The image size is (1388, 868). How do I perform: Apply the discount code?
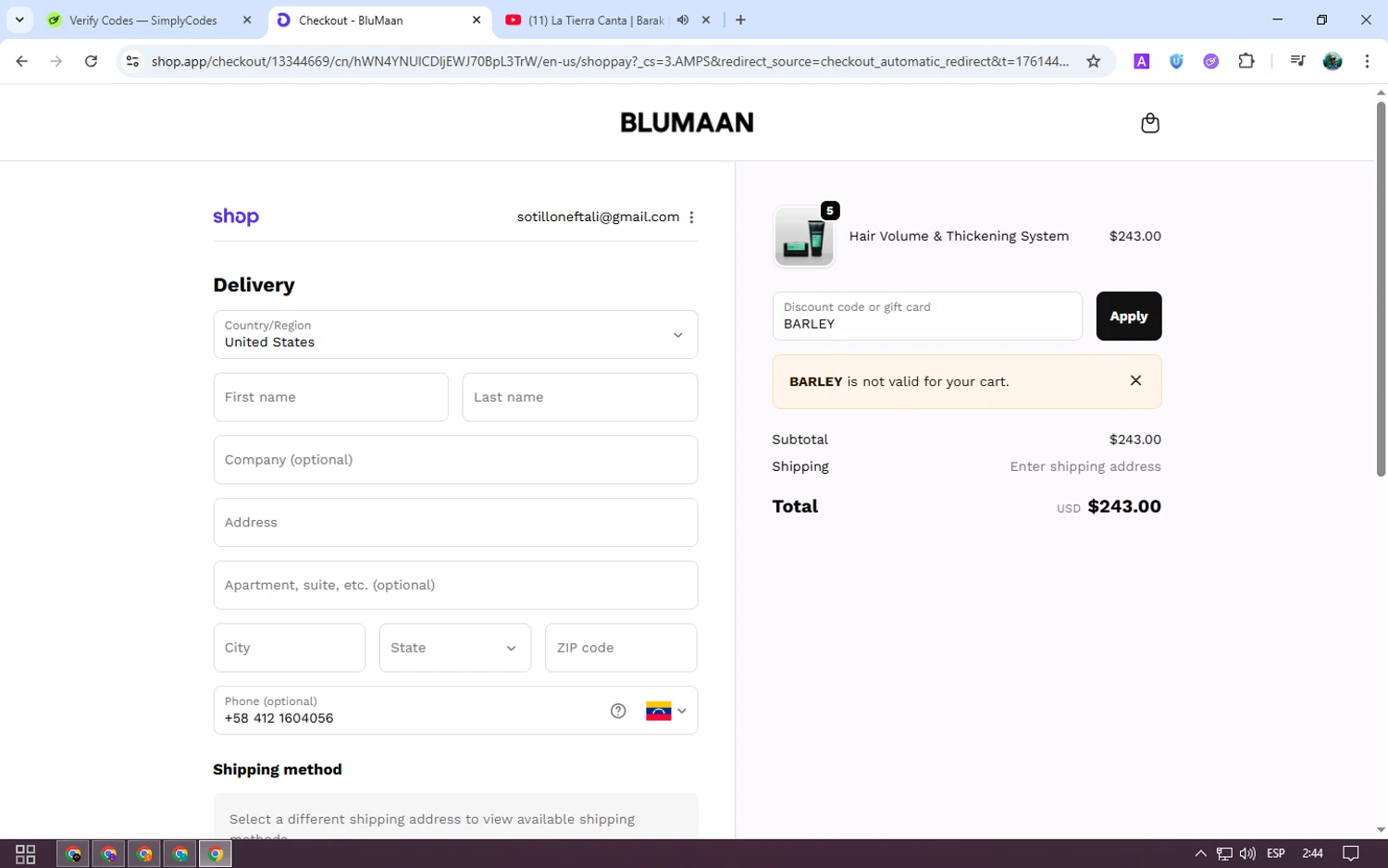pyautogui.click(x=1128, y=316)
